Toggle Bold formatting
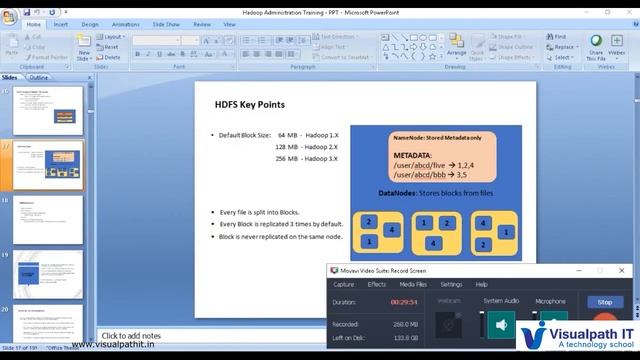The width and height of the screenshot is (640, 360). click(138, 54)
